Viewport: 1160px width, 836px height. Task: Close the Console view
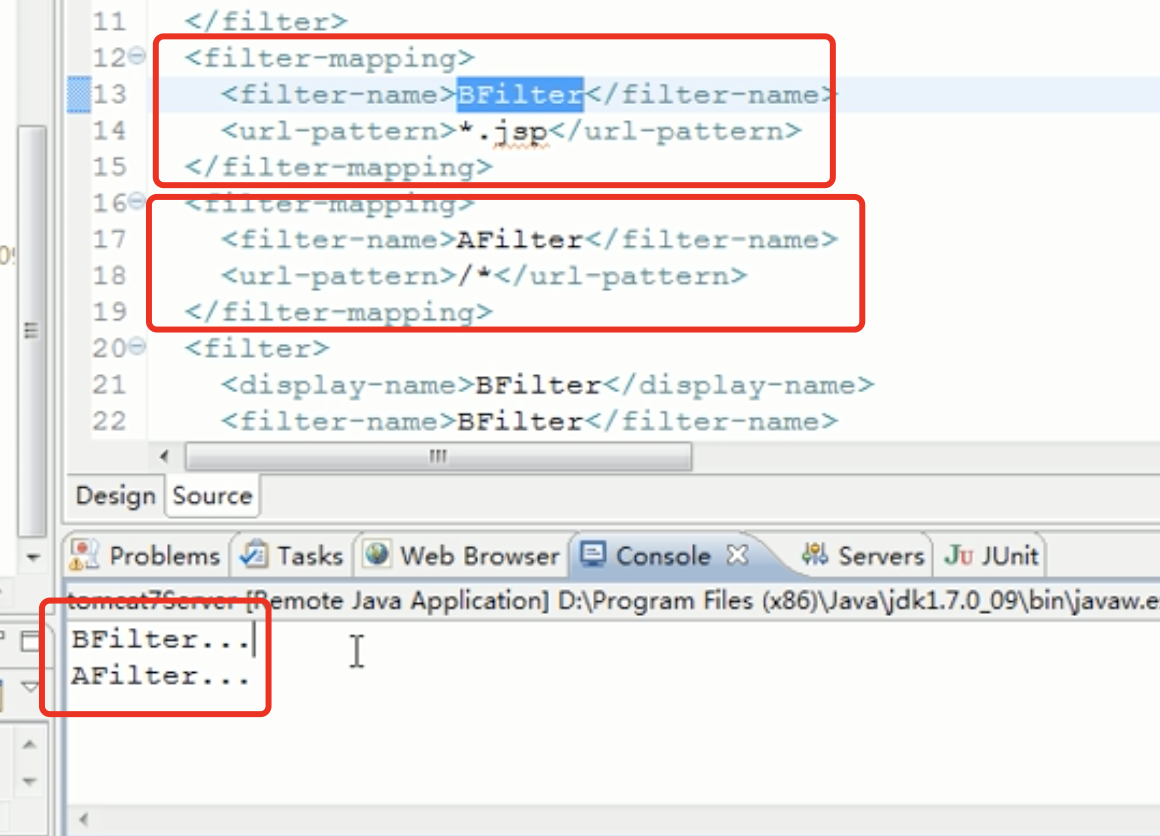tap(738, 555)
